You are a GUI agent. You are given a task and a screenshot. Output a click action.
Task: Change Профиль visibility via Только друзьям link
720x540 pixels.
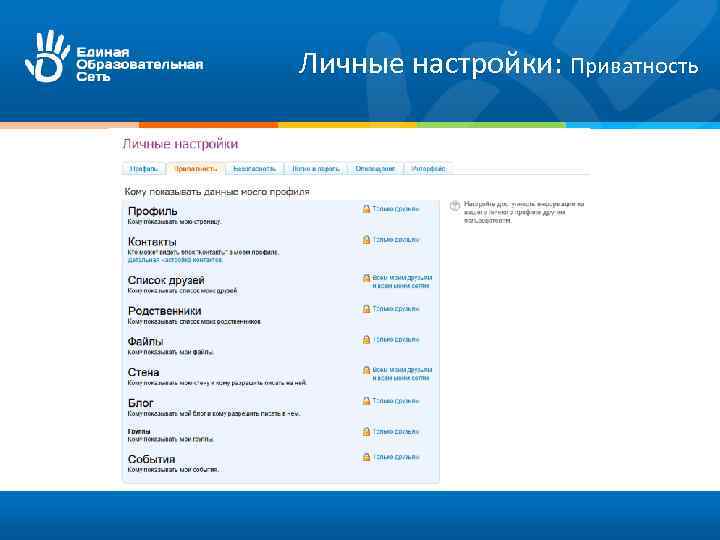pyautogui.click(x=395, y=209)
